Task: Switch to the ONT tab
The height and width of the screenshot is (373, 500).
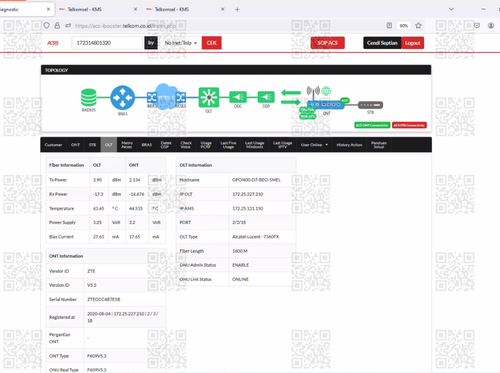Action: (75, 145)
